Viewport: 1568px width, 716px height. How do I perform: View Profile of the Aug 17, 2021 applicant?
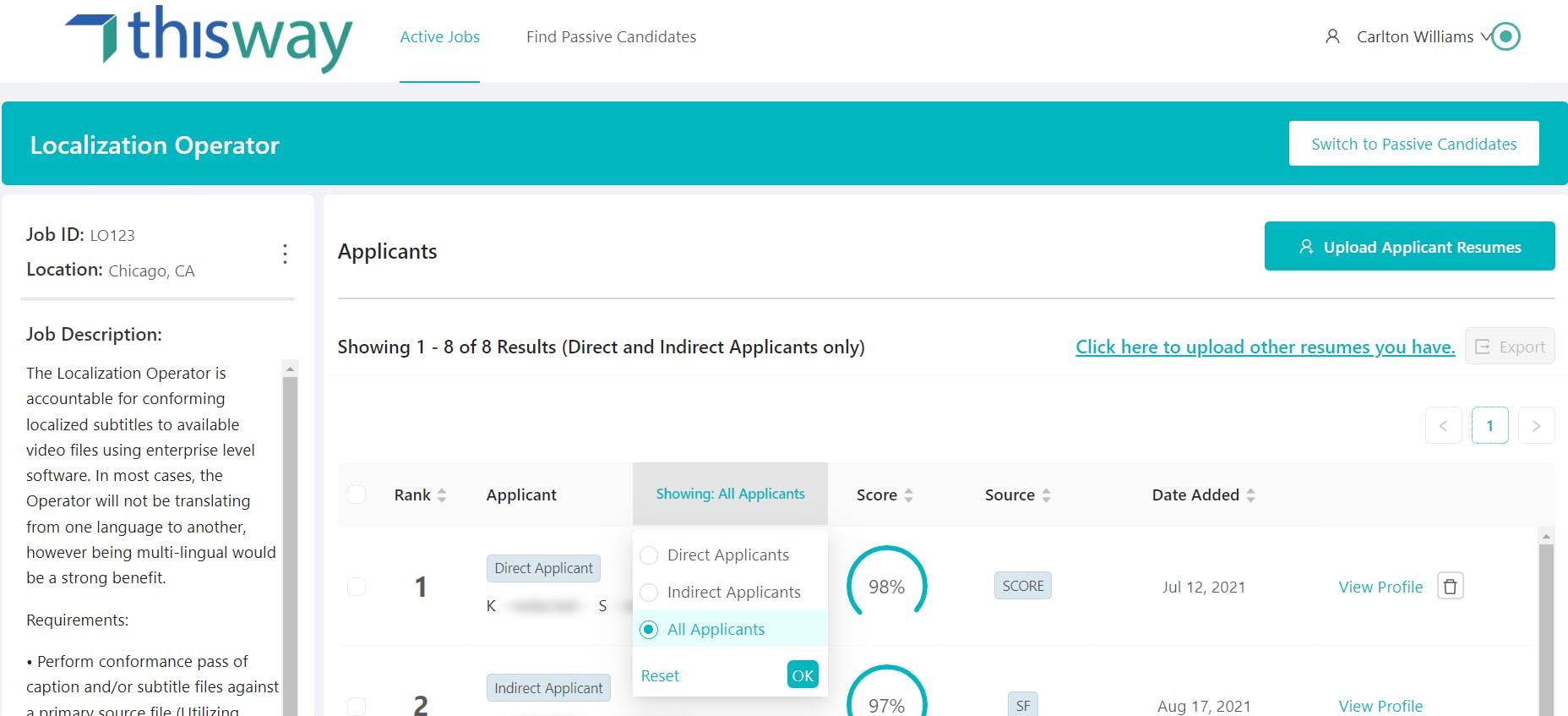(1380, 706)
